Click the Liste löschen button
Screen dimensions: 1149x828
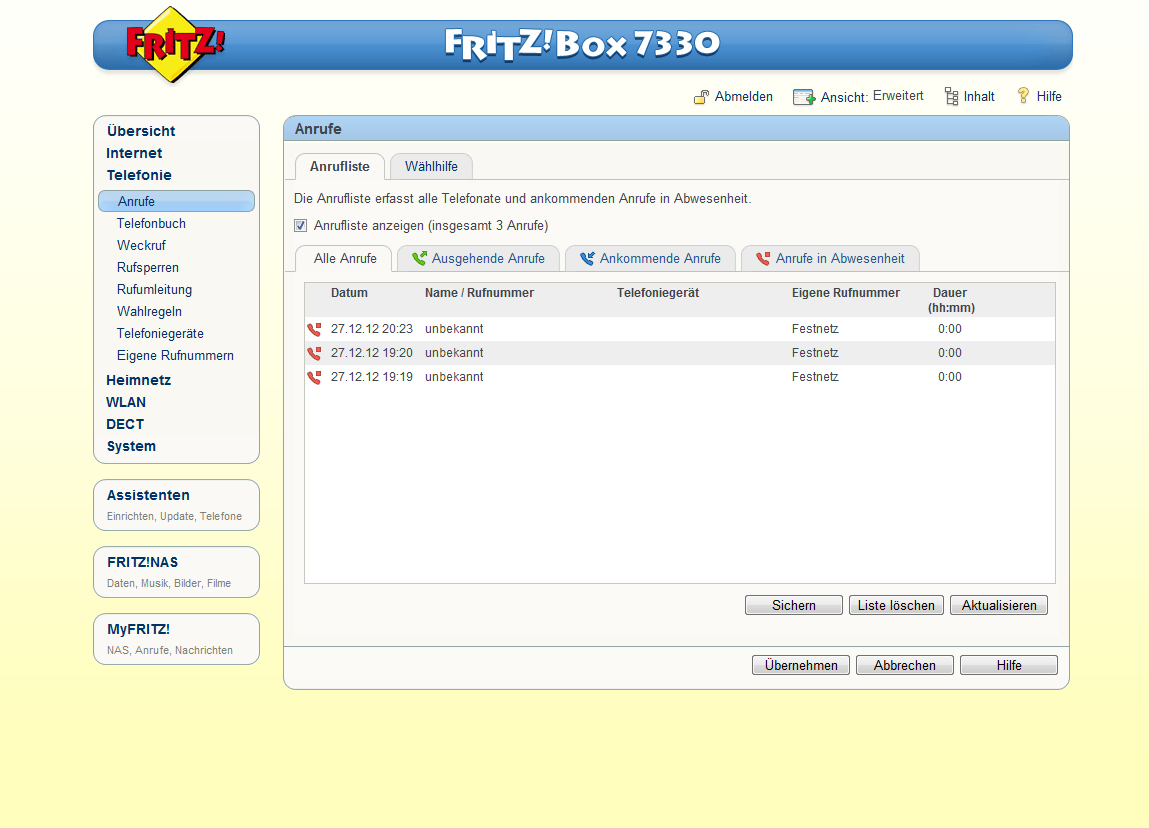[896, 605]
